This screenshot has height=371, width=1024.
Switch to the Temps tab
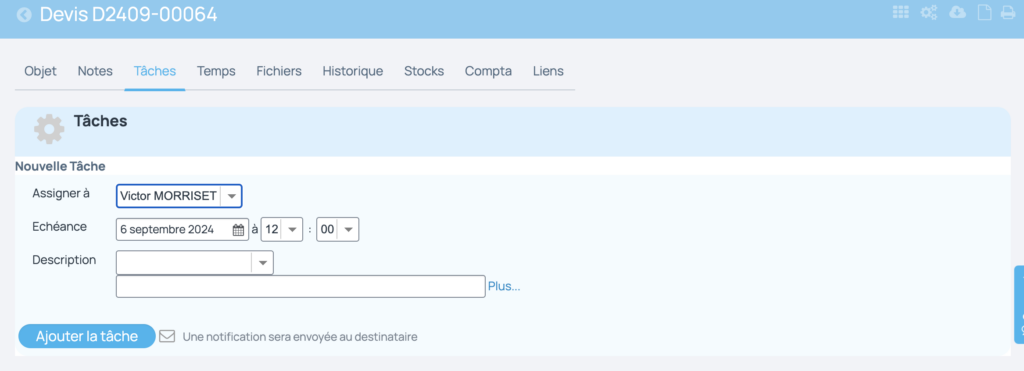pos(216,71)
